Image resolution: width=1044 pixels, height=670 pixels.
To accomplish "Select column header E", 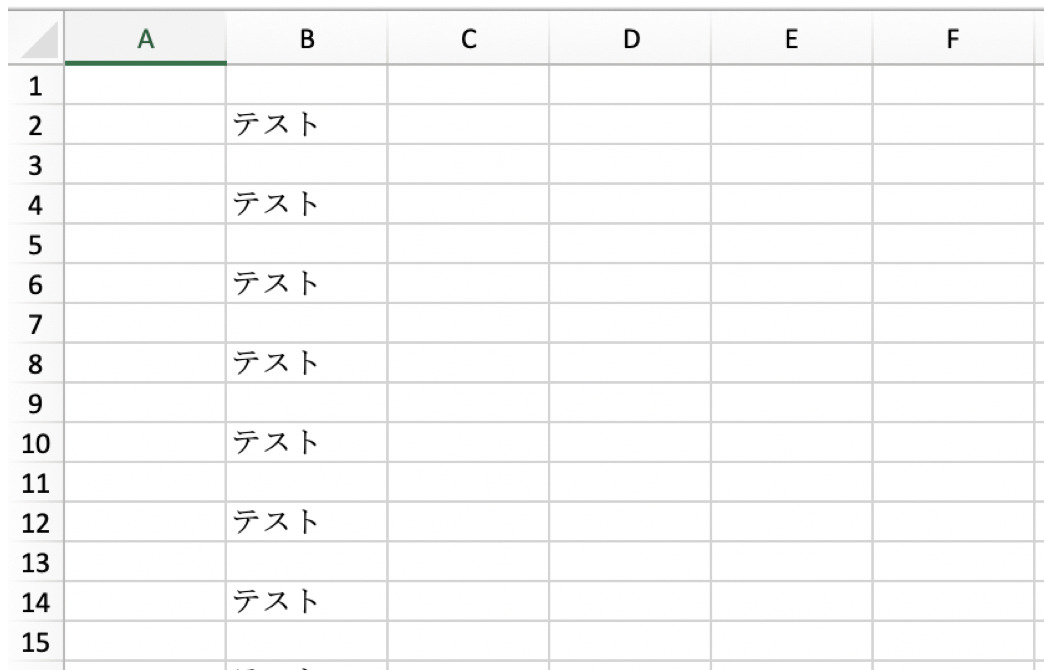I will [791, 40].
